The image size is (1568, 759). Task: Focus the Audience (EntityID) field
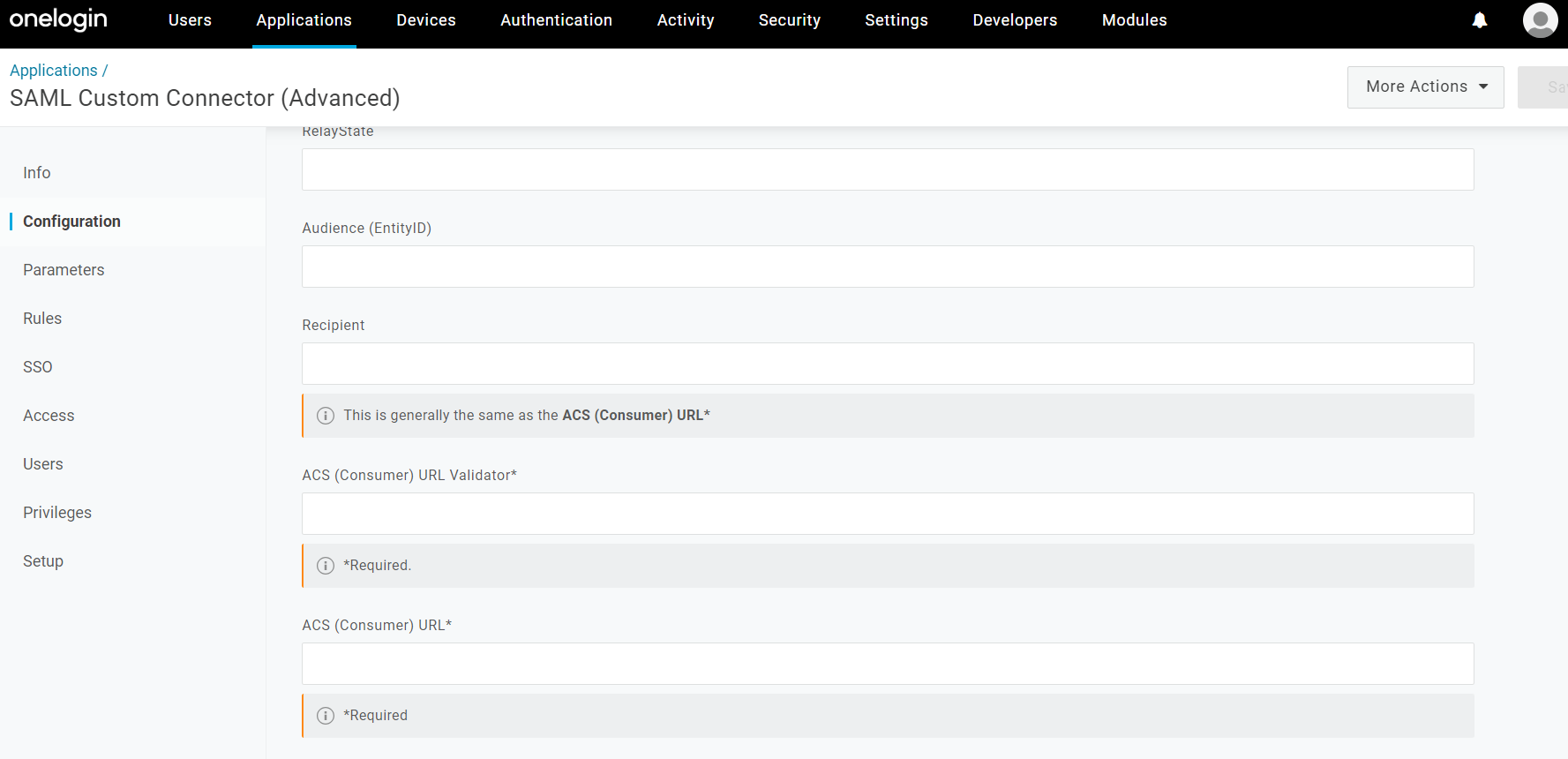[888, 267]
